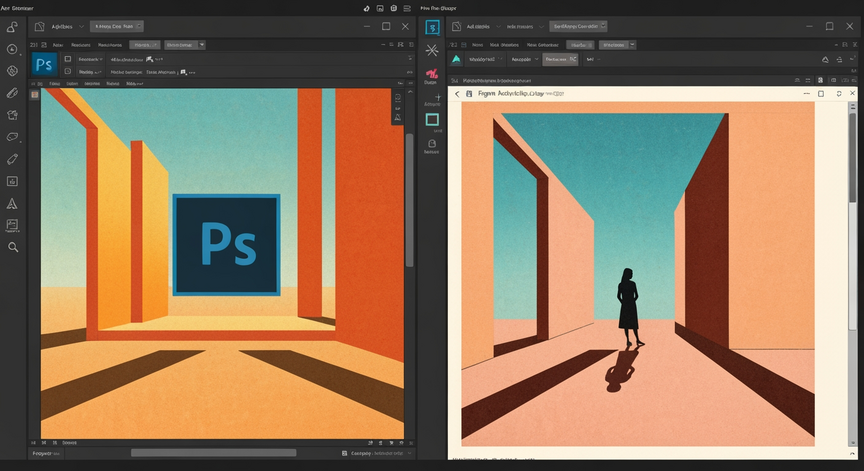Click the second app title in the top system bar

pyautogui.click(x=438, y=8)
